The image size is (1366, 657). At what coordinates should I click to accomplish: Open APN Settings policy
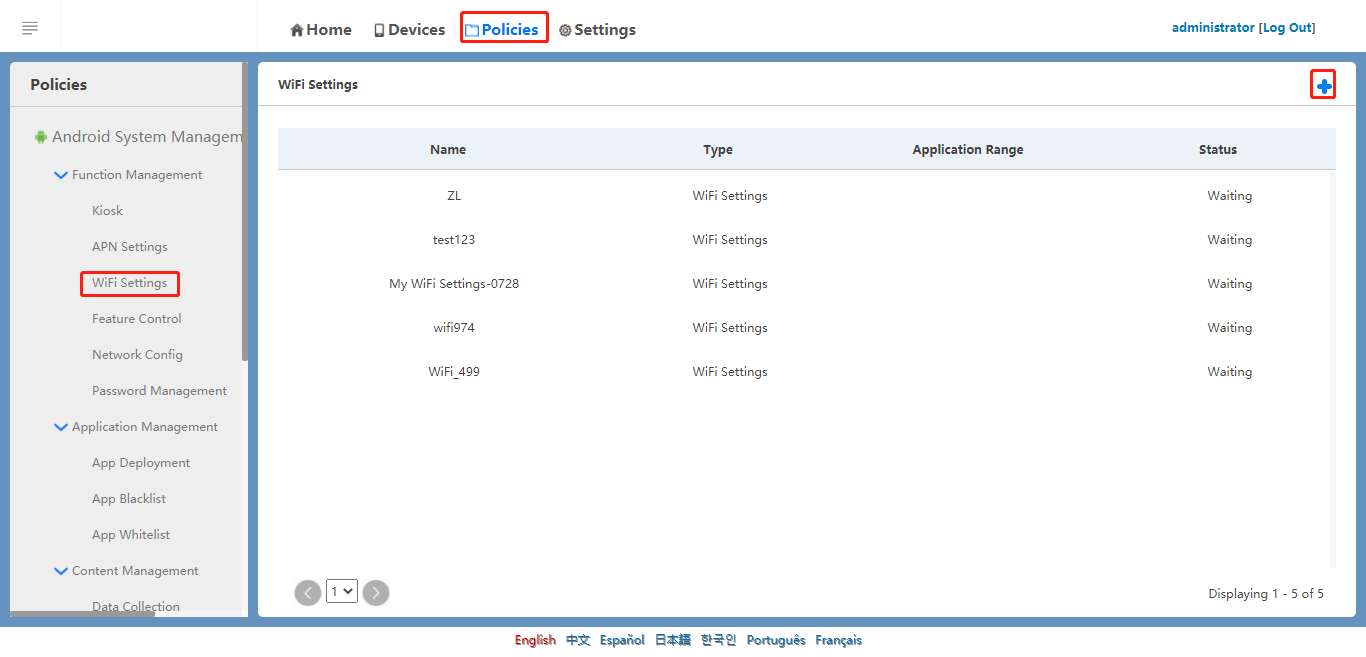[129, 247]
